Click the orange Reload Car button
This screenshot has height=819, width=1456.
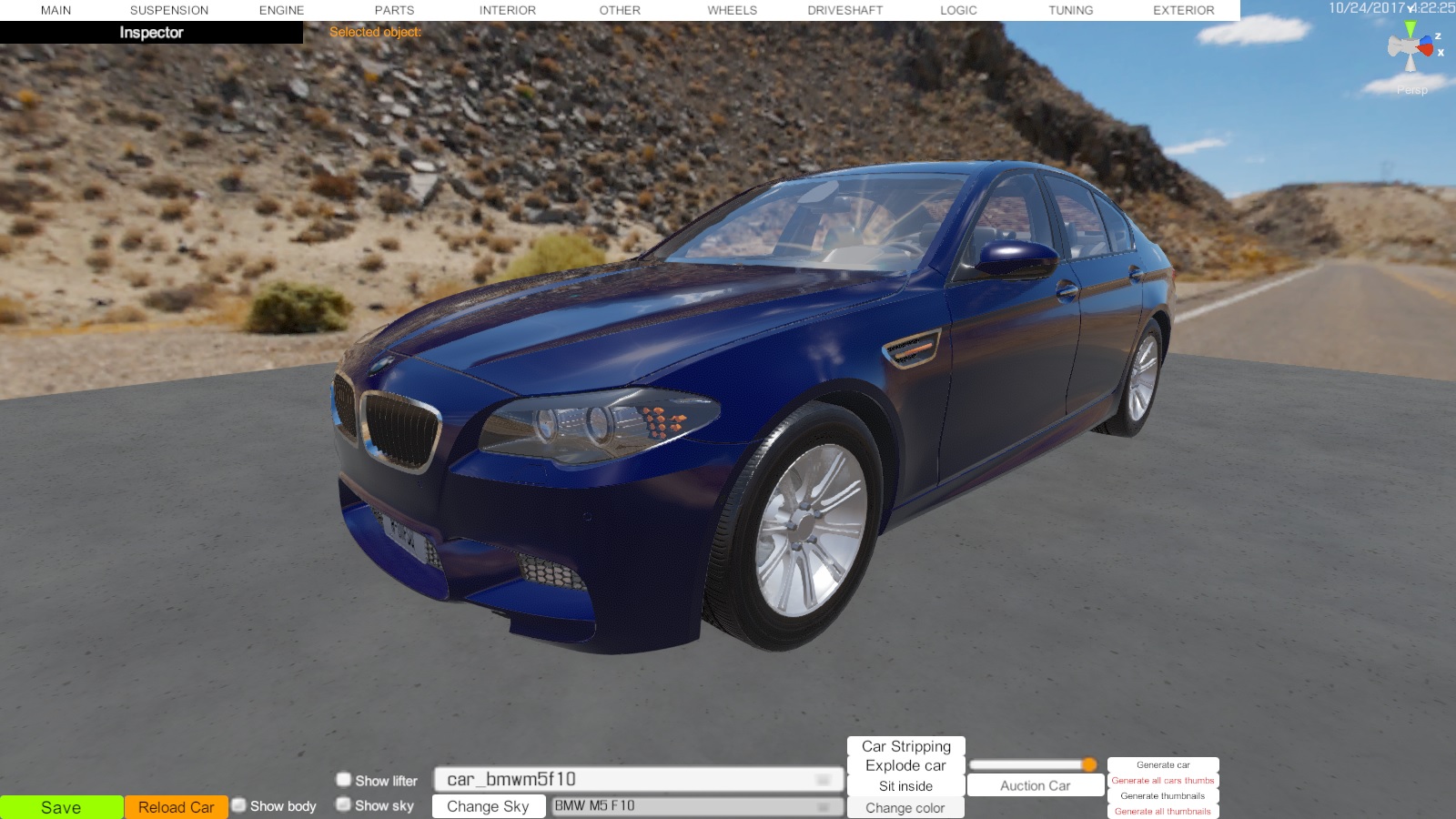[x=176, y=807]
